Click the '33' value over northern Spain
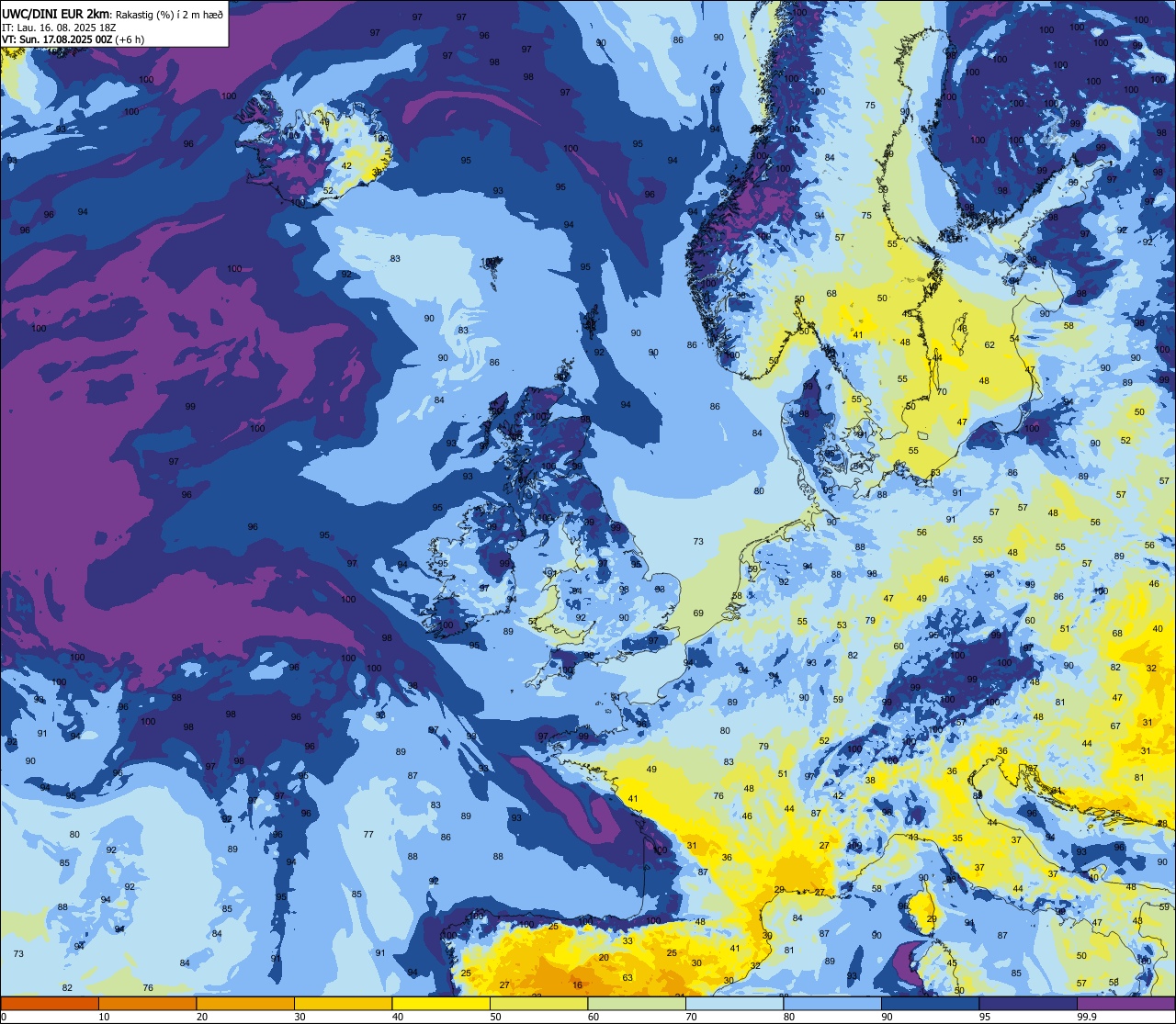Screen dimensions: 1176x1024 (628, 941)
